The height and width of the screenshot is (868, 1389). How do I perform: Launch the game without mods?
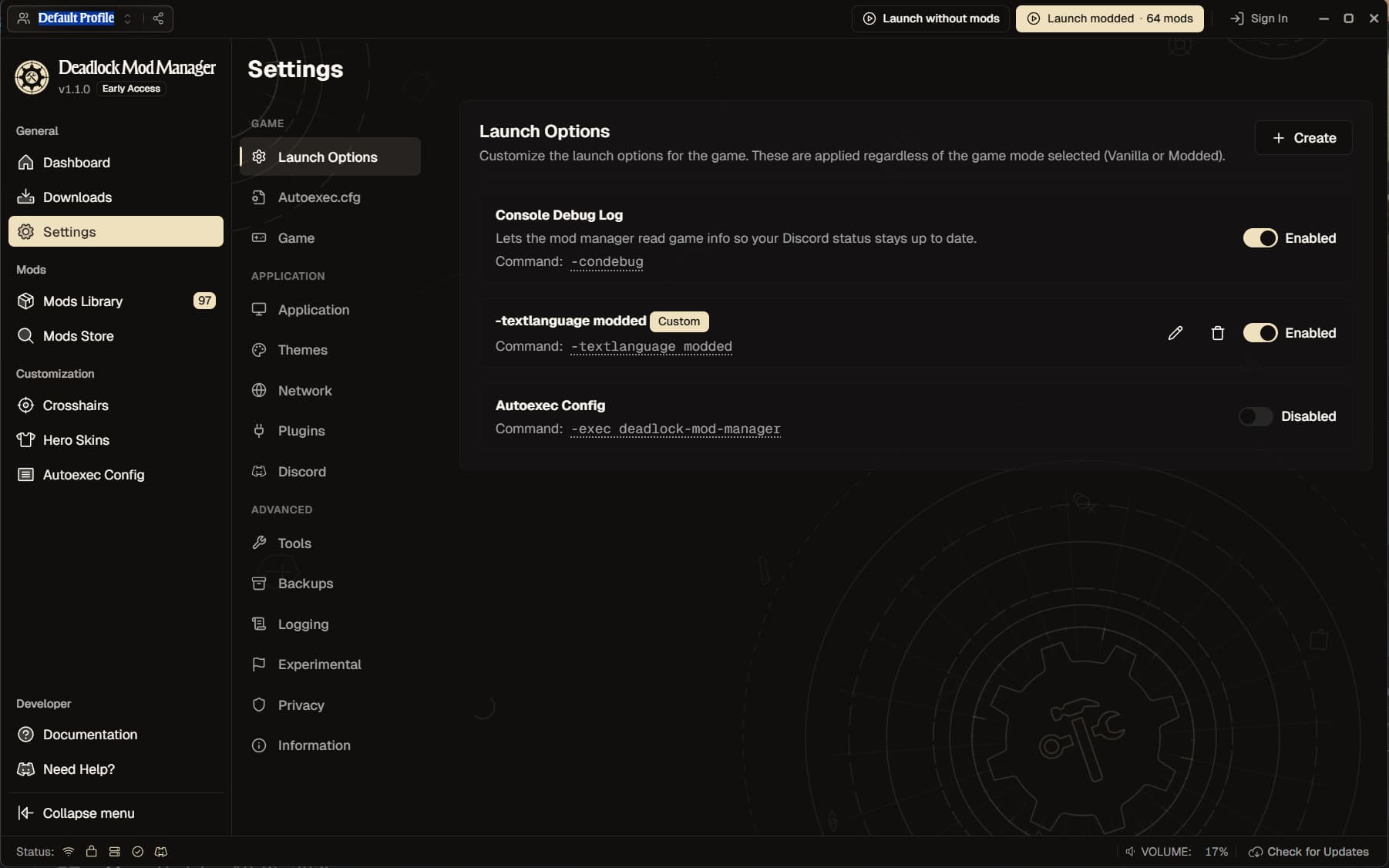point(930,19)
